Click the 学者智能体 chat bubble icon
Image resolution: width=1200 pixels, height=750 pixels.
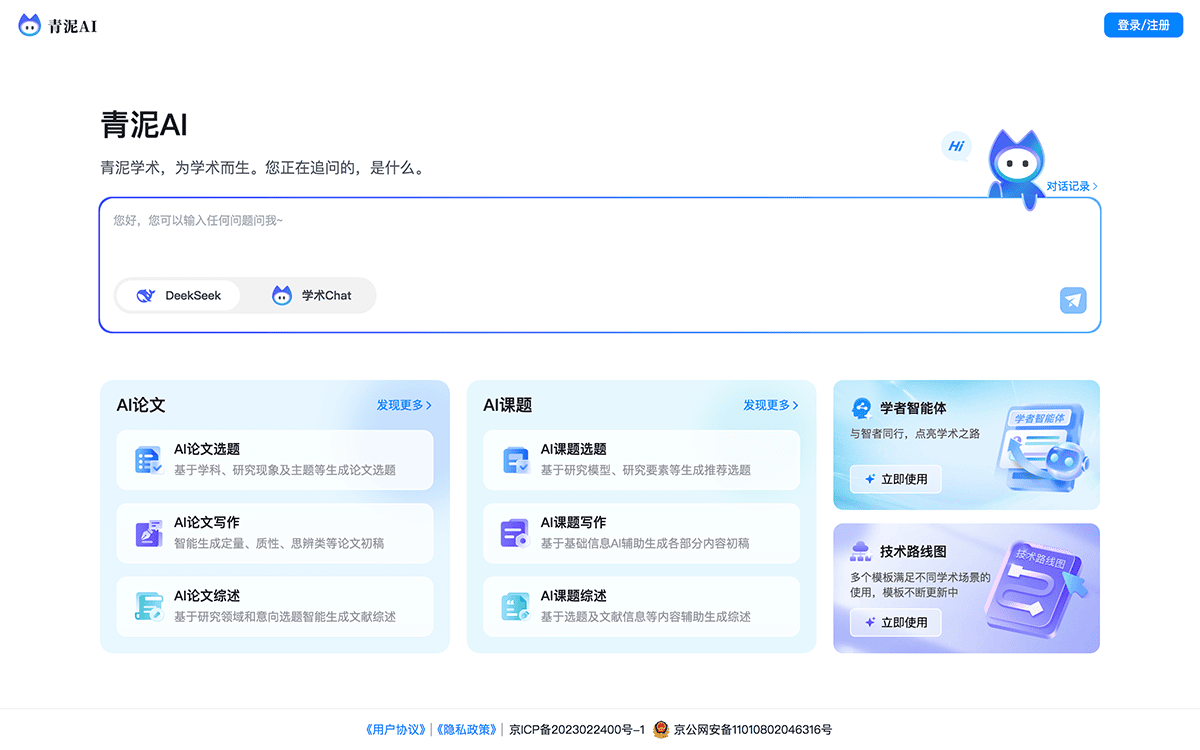click(x=861, y=407)
